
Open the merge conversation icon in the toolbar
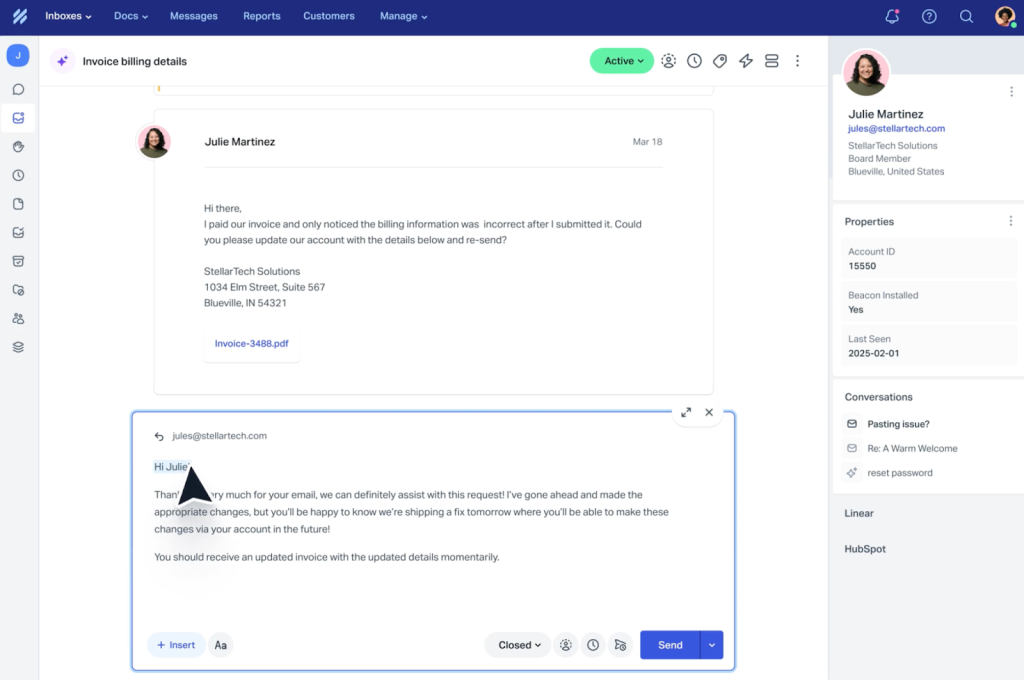[771, 60]
